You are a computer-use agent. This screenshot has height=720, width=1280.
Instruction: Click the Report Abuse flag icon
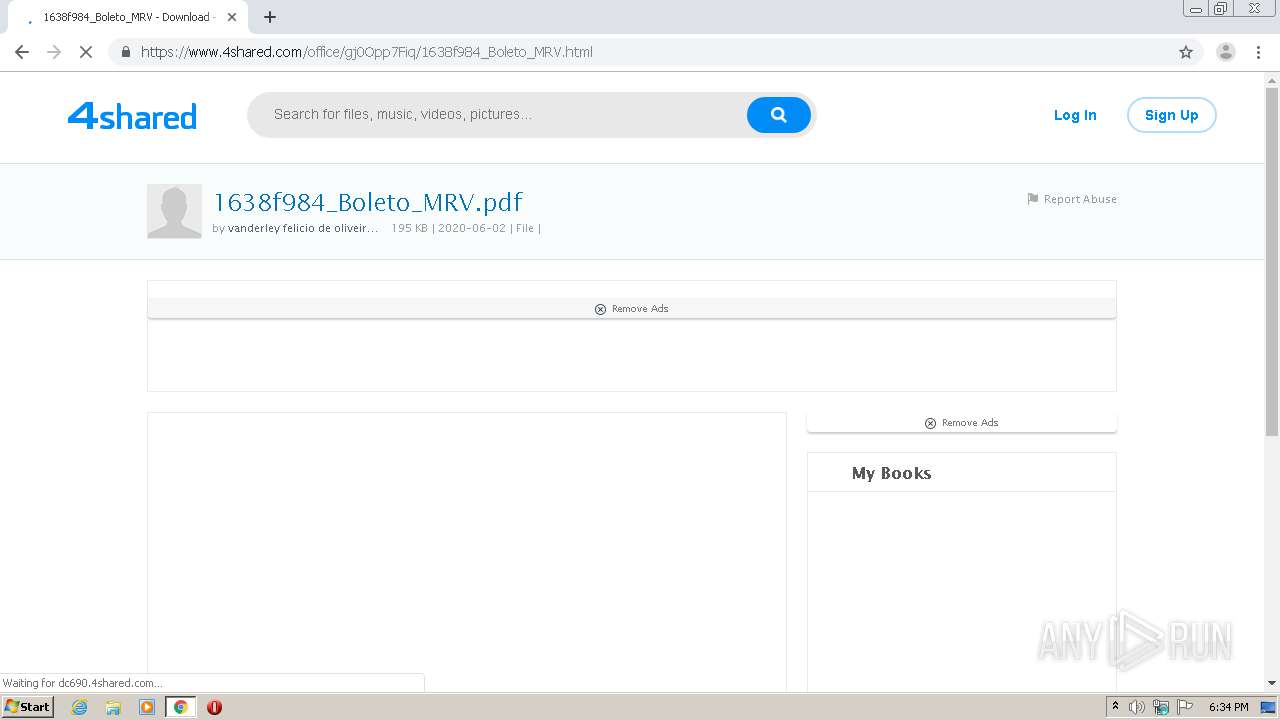coord(1033,199)
